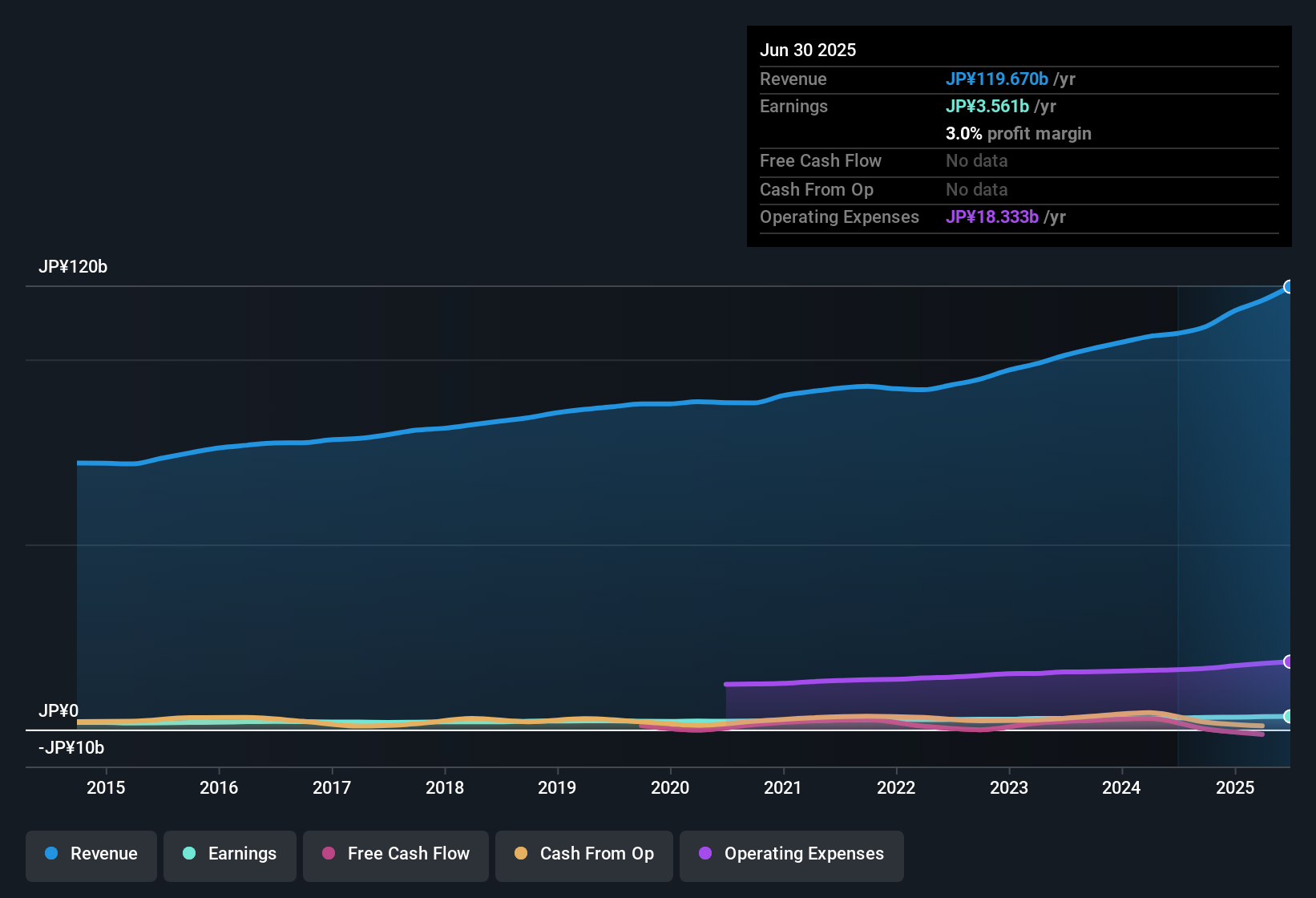Viewport: 1316px width, 898px height.
Task: Click the JP¥18.333b operating expenses value
Action: point(992,217)
